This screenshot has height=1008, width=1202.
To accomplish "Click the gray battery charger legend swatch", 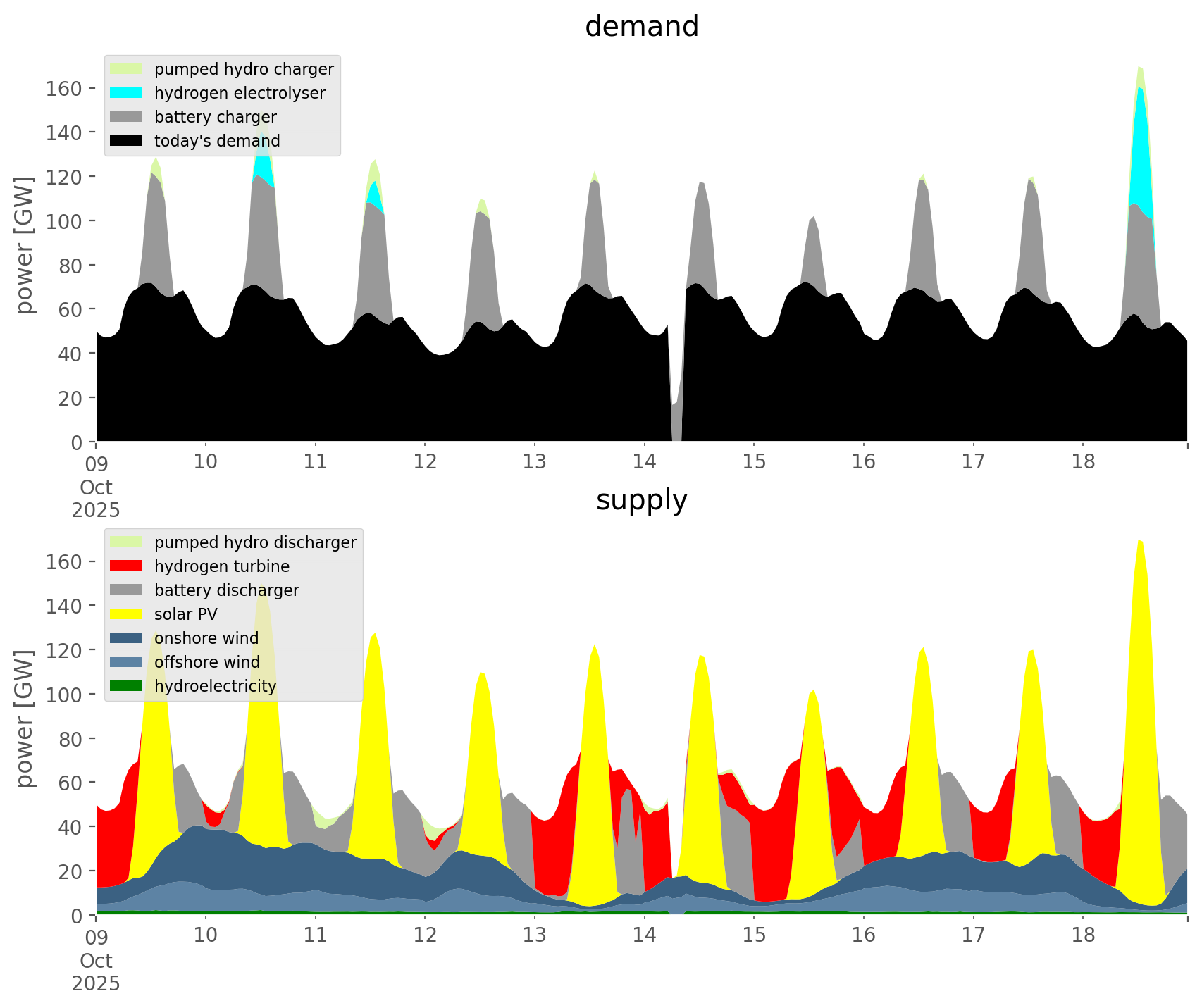I will [x=126, y=117].
